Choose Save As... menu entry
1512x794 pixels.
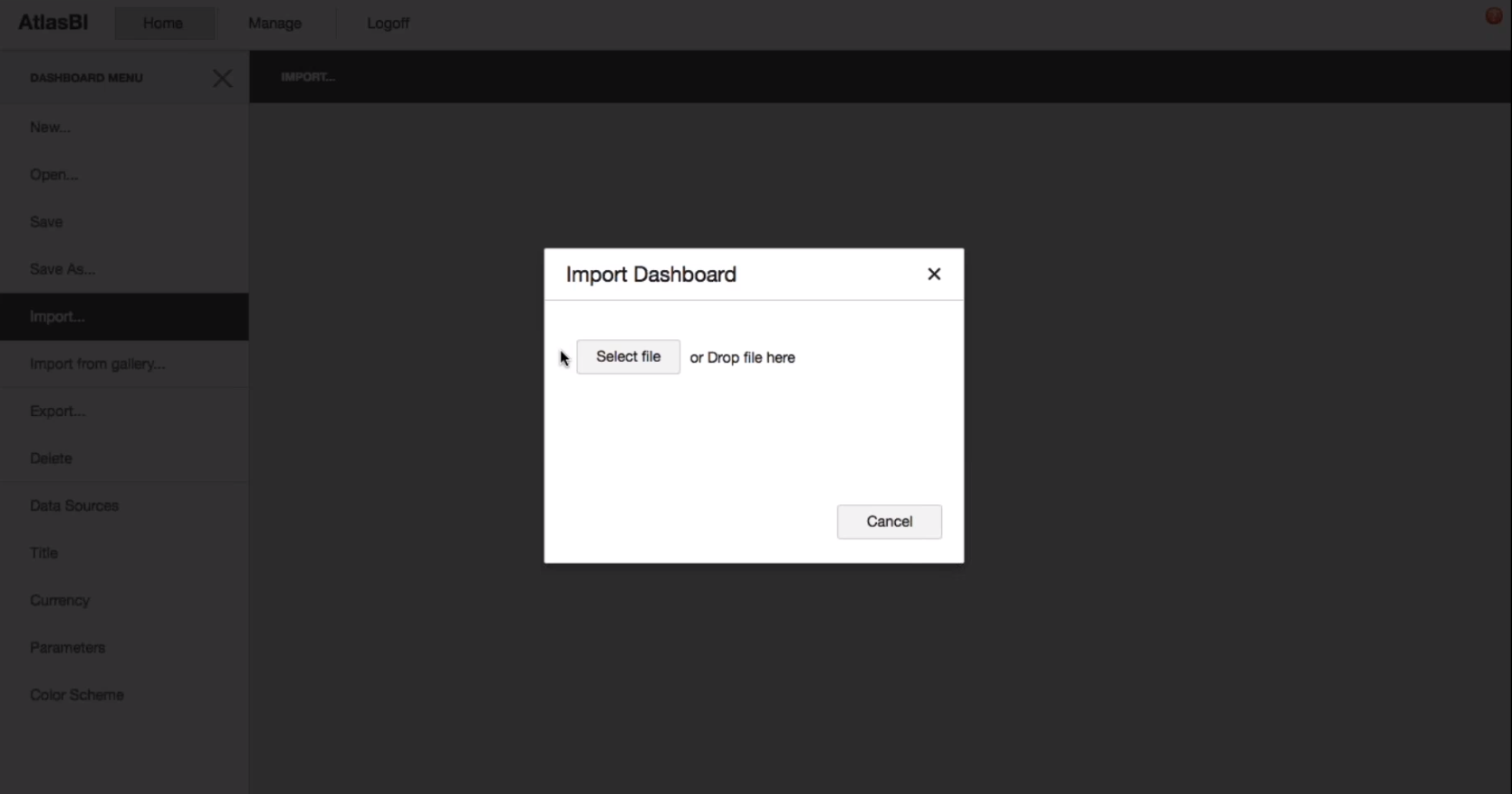(63, 269)
